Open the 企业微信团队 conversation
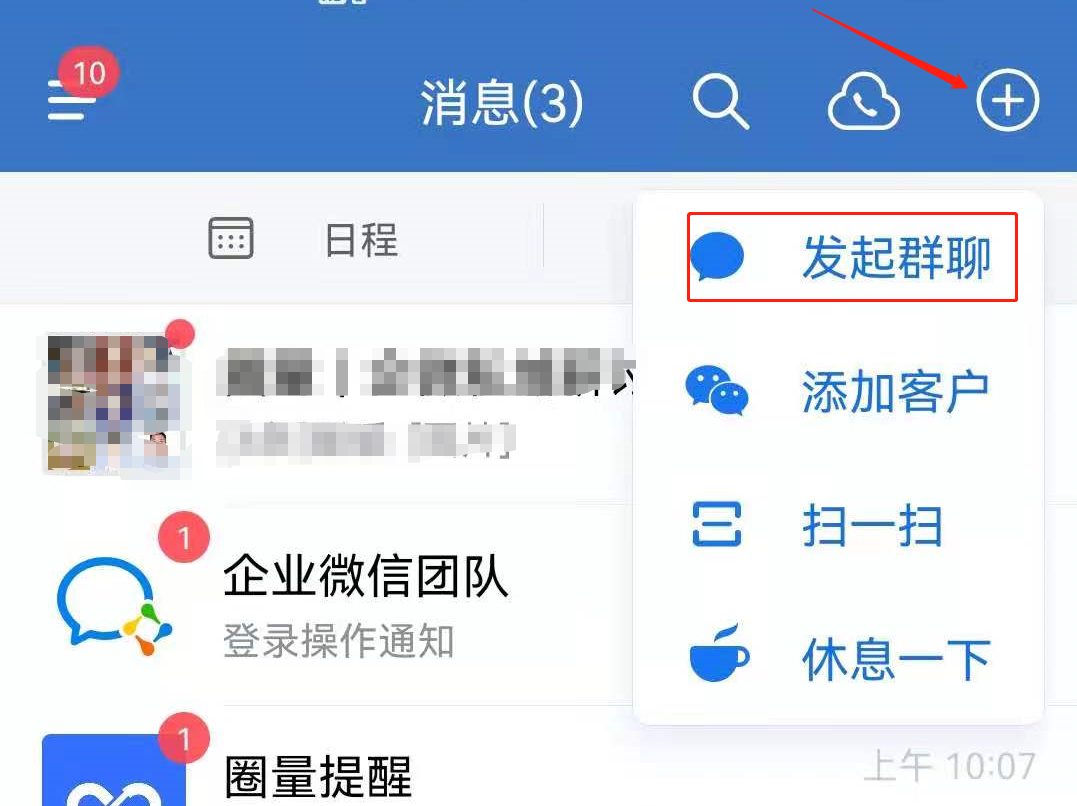Viewport: 1077px width, 806px height. pyautogui.click(x=316, y=605)
